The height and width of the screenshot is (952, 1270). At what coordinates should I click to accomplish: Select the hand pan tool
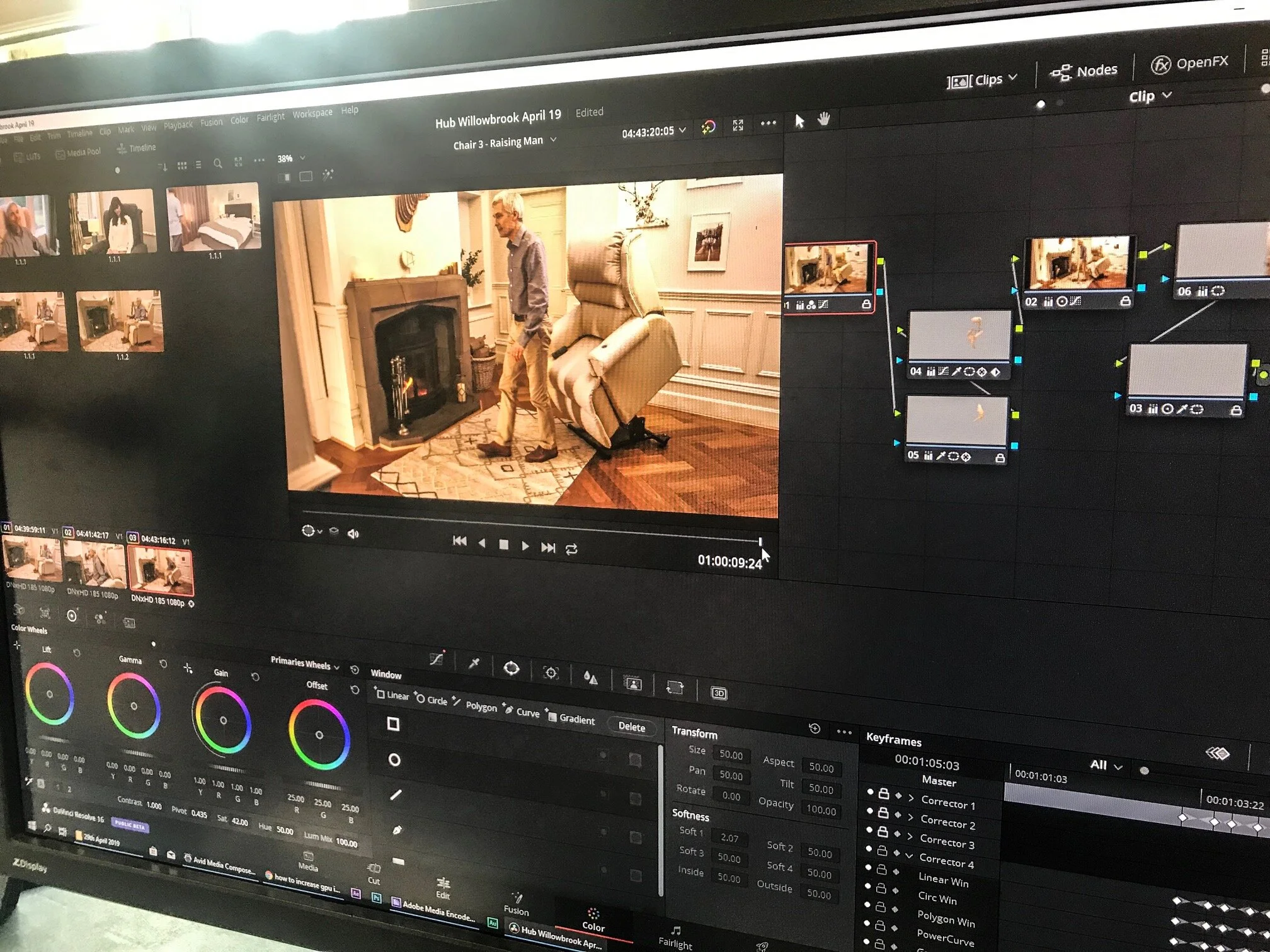[x=824, y=119]
